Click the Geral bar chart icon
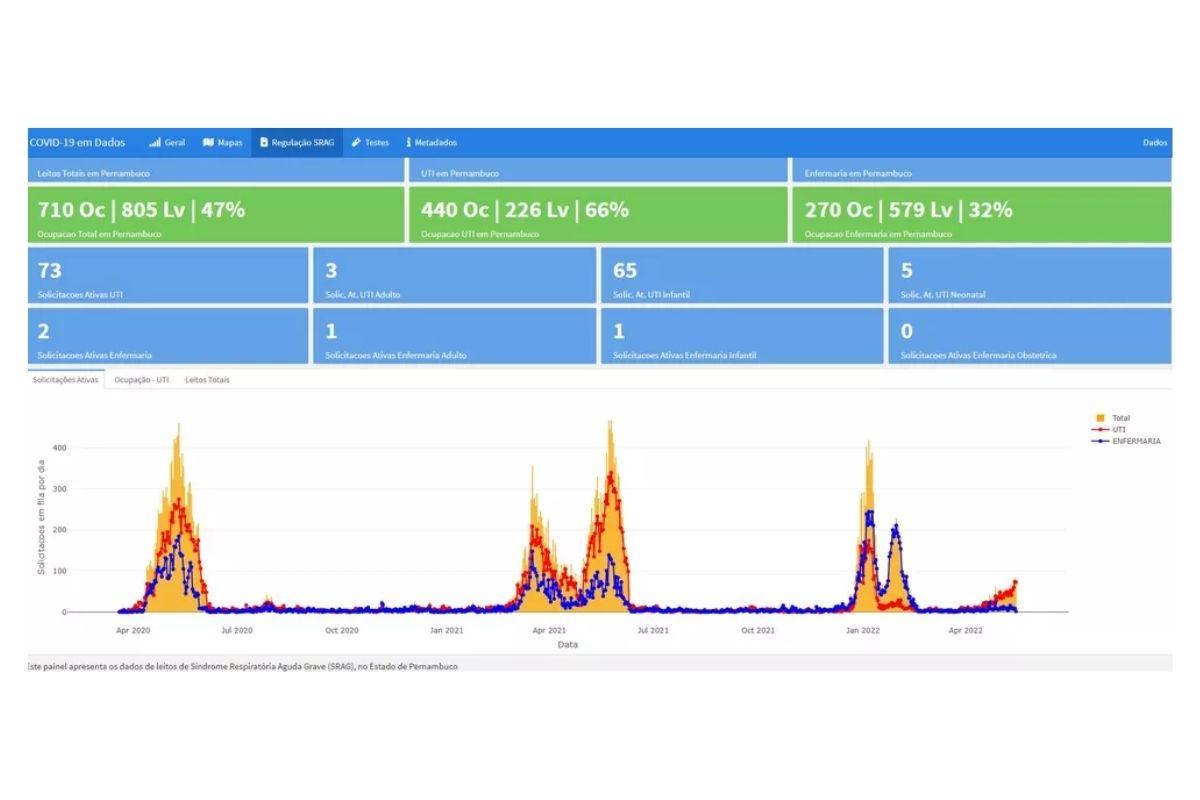Image resolution: width=1200 pixels, height=800 pixels. (155, 143)
